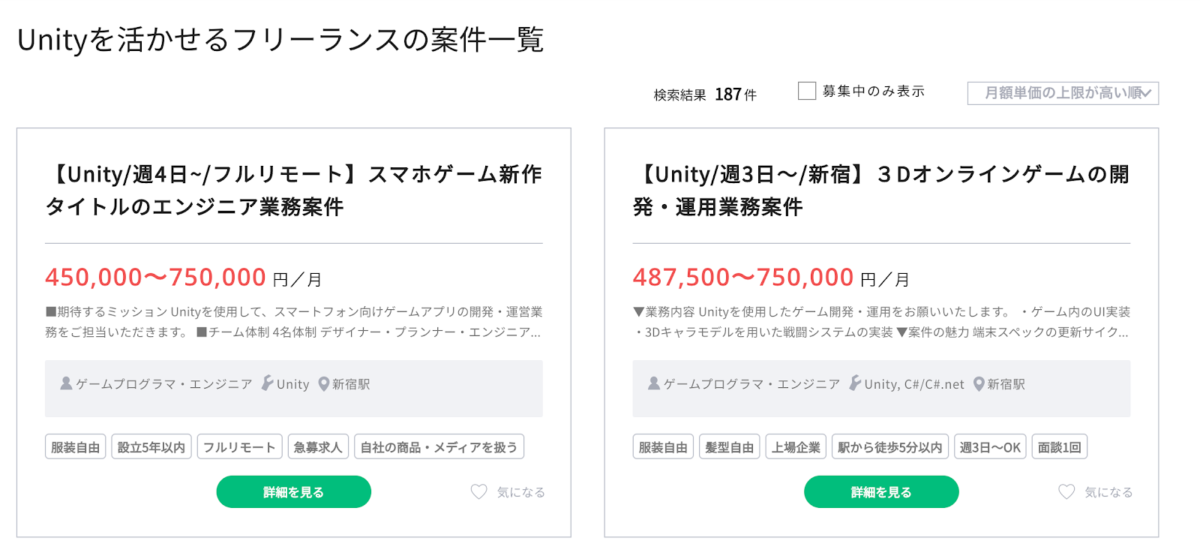
Task: Select the フルリモート tag
Action: pyautogui.click(x=239, y=447)
